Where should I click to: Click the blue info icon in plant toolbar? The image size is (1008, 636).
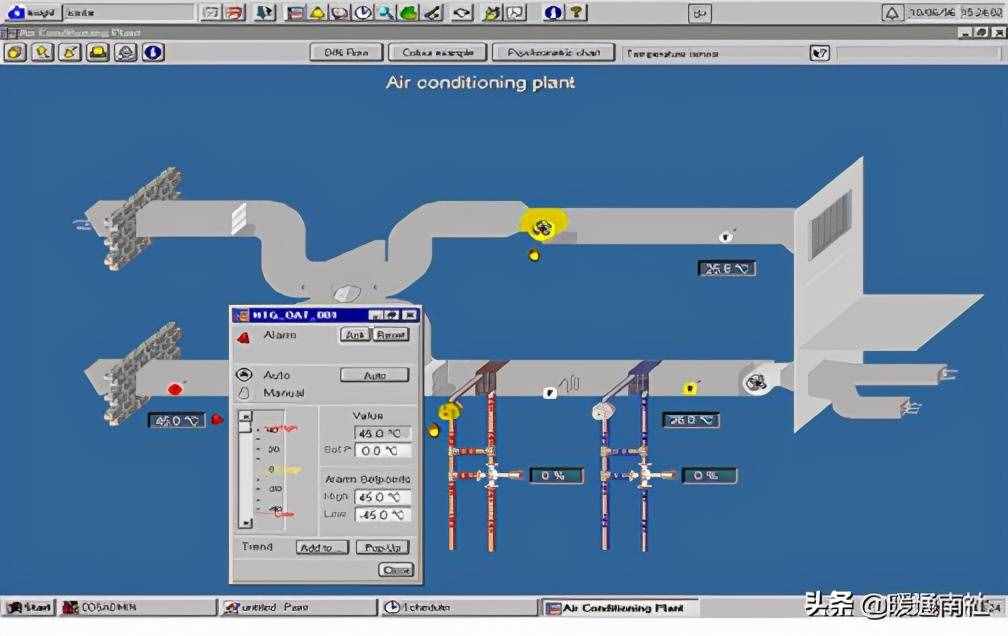(153, 52)
